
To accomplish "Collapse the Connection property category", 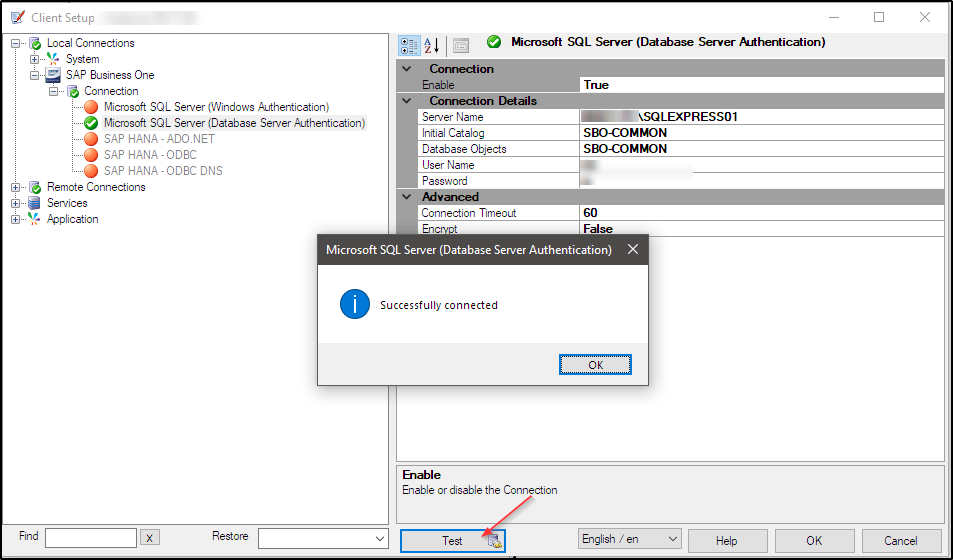I will [x=407, y=69].
